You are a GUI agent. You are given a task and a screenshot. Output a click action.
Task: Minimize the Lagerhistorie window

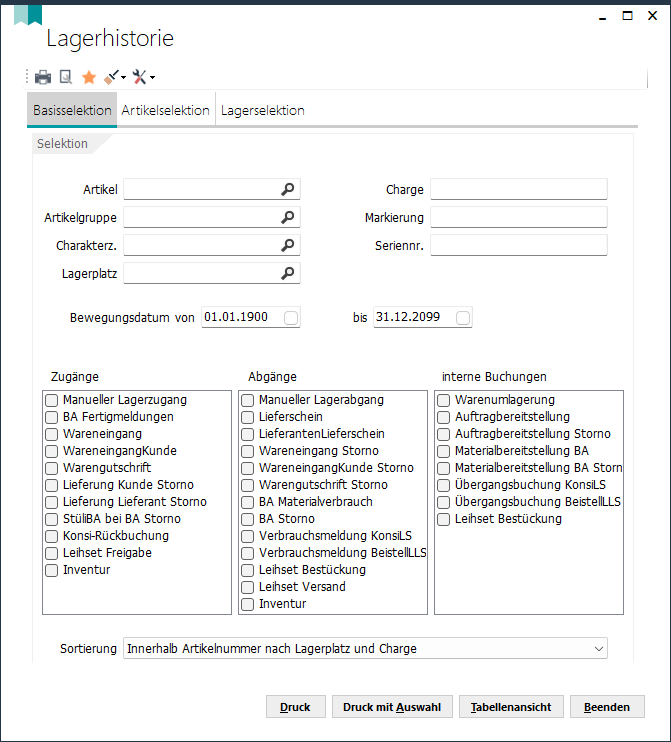coord(602,17)
